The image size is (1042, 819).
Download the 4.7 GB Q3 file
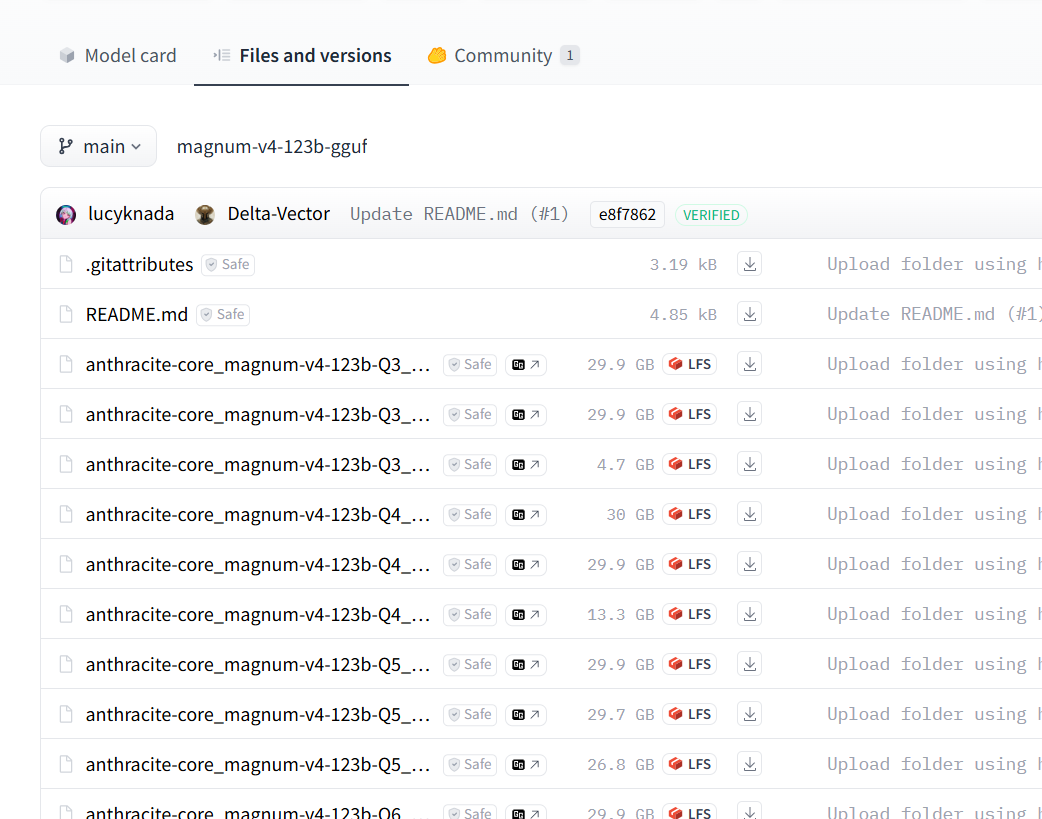point(749,464)
